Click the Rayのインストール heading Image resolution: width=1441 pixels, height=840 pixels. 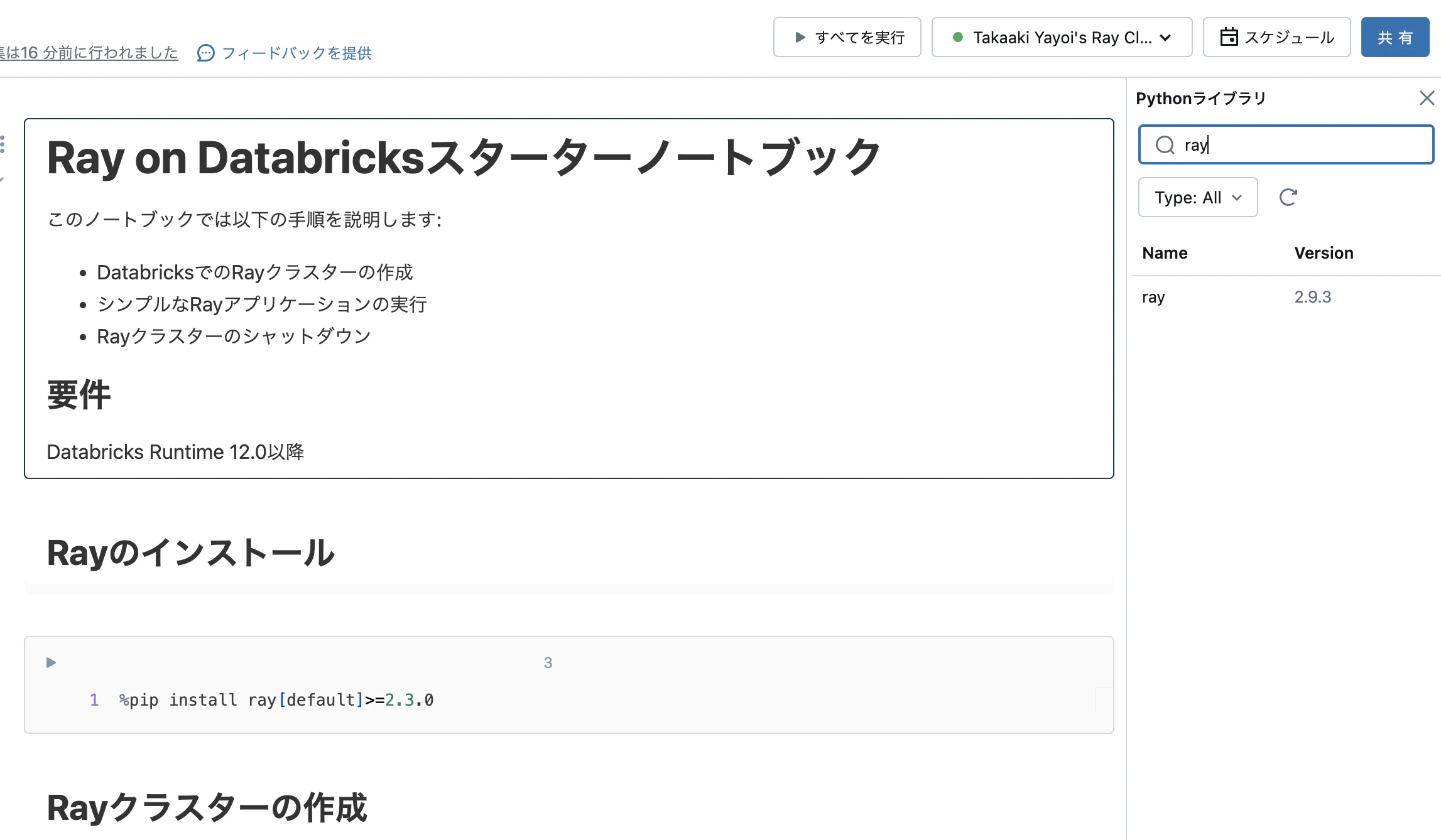[x=190, y=553]
